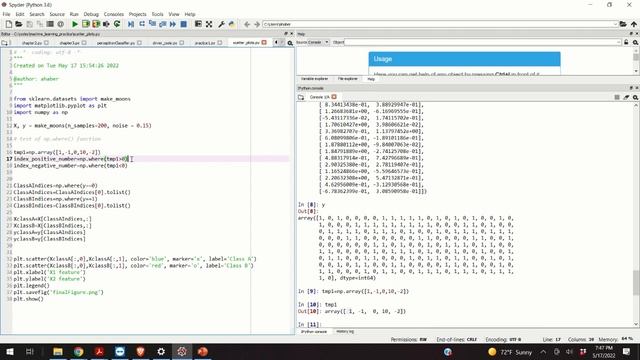640x360 pixels.
Task: Undock the IPython console pane
Action: click(x=631, y=88)
